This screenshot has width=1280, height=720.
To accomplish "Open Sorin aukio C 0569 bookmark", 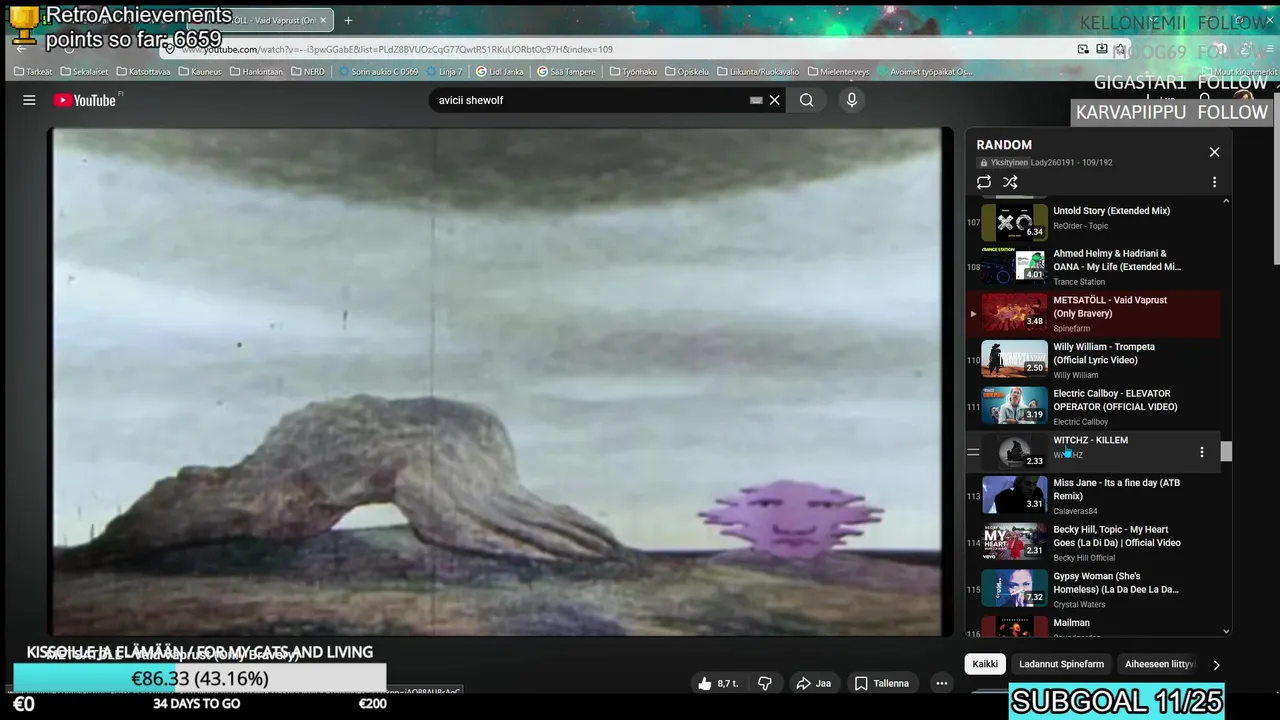I will [378, 72].
